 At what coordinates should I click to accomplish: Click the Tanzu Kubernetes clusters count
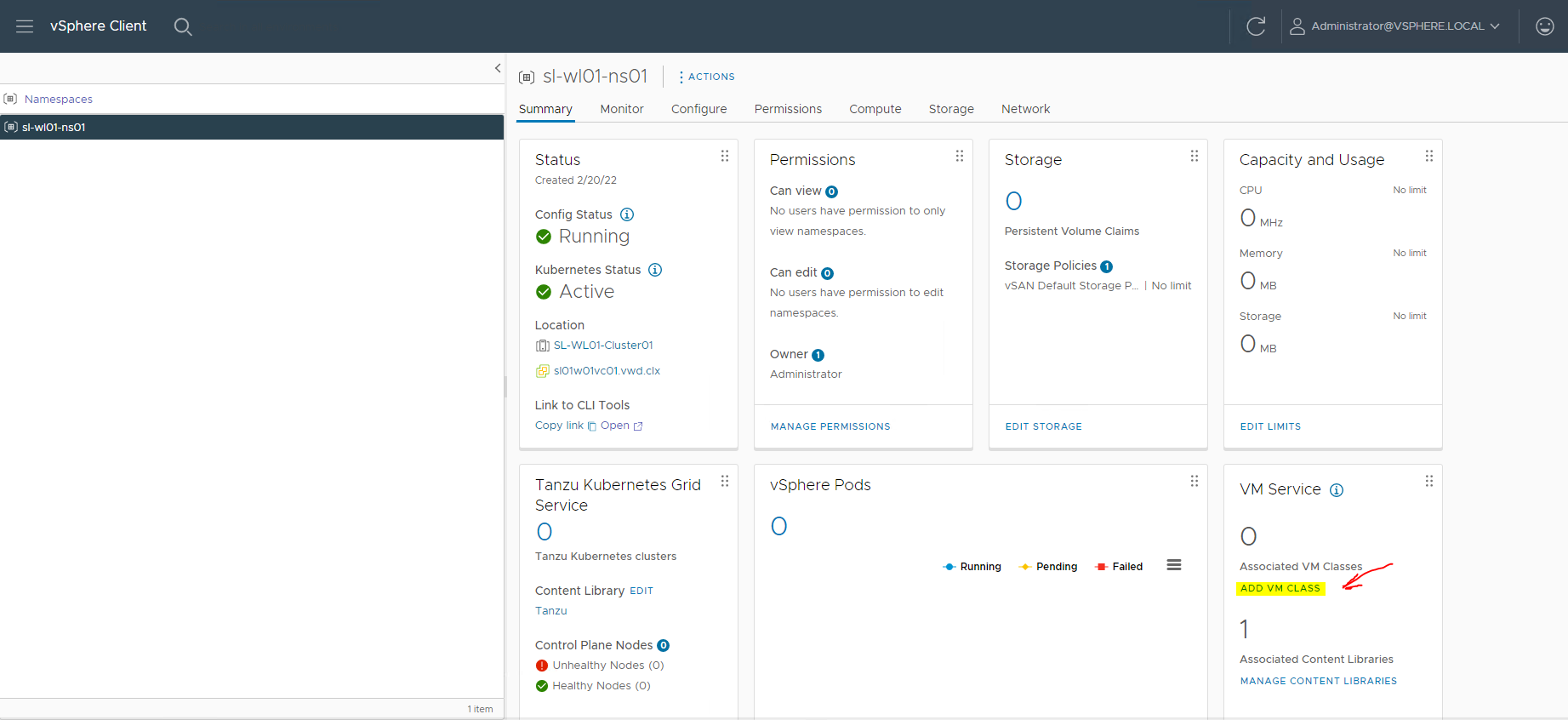click(545, 532)
